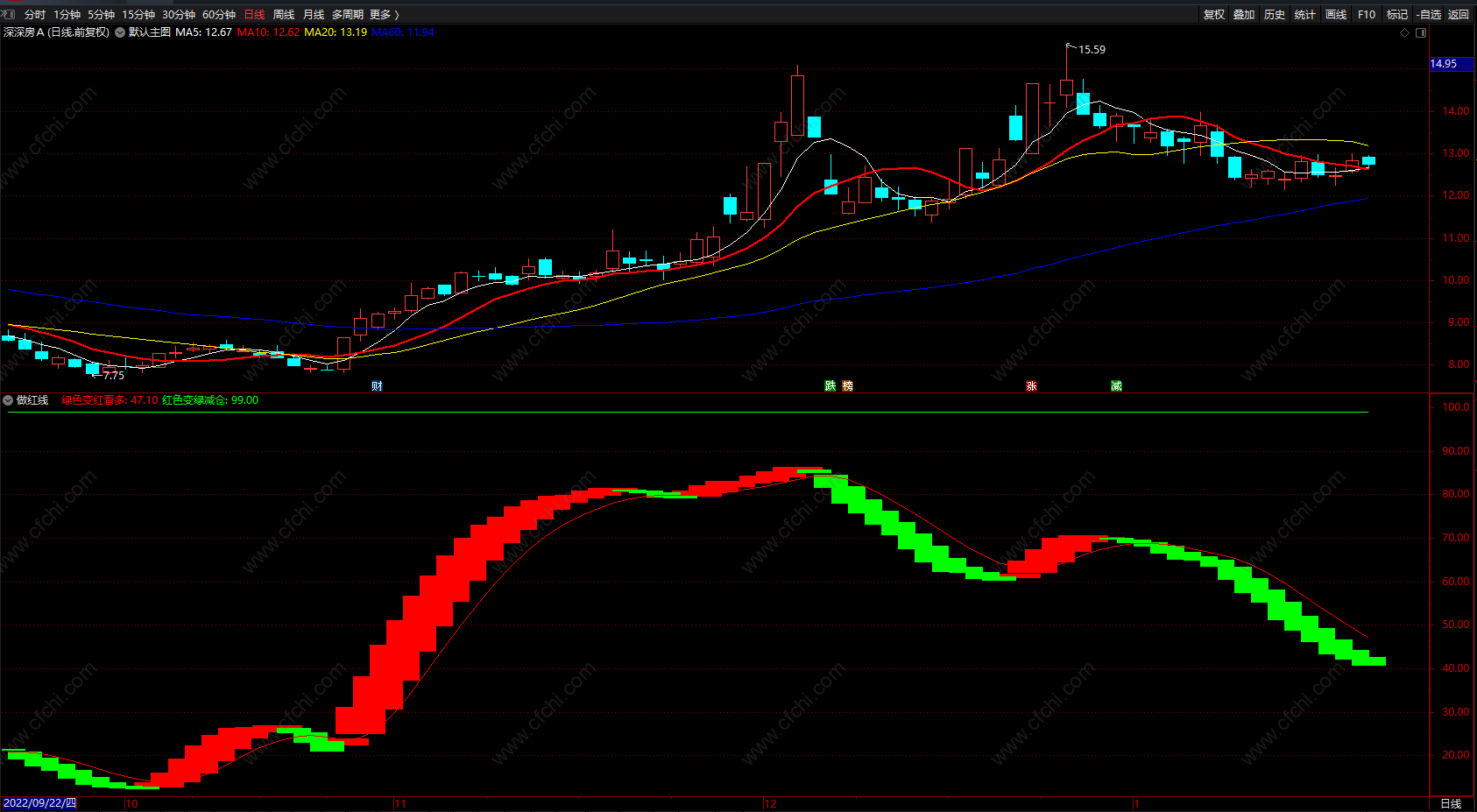
Task: Click the 统计 statistics button
Action: click(x=1305, y=14)
